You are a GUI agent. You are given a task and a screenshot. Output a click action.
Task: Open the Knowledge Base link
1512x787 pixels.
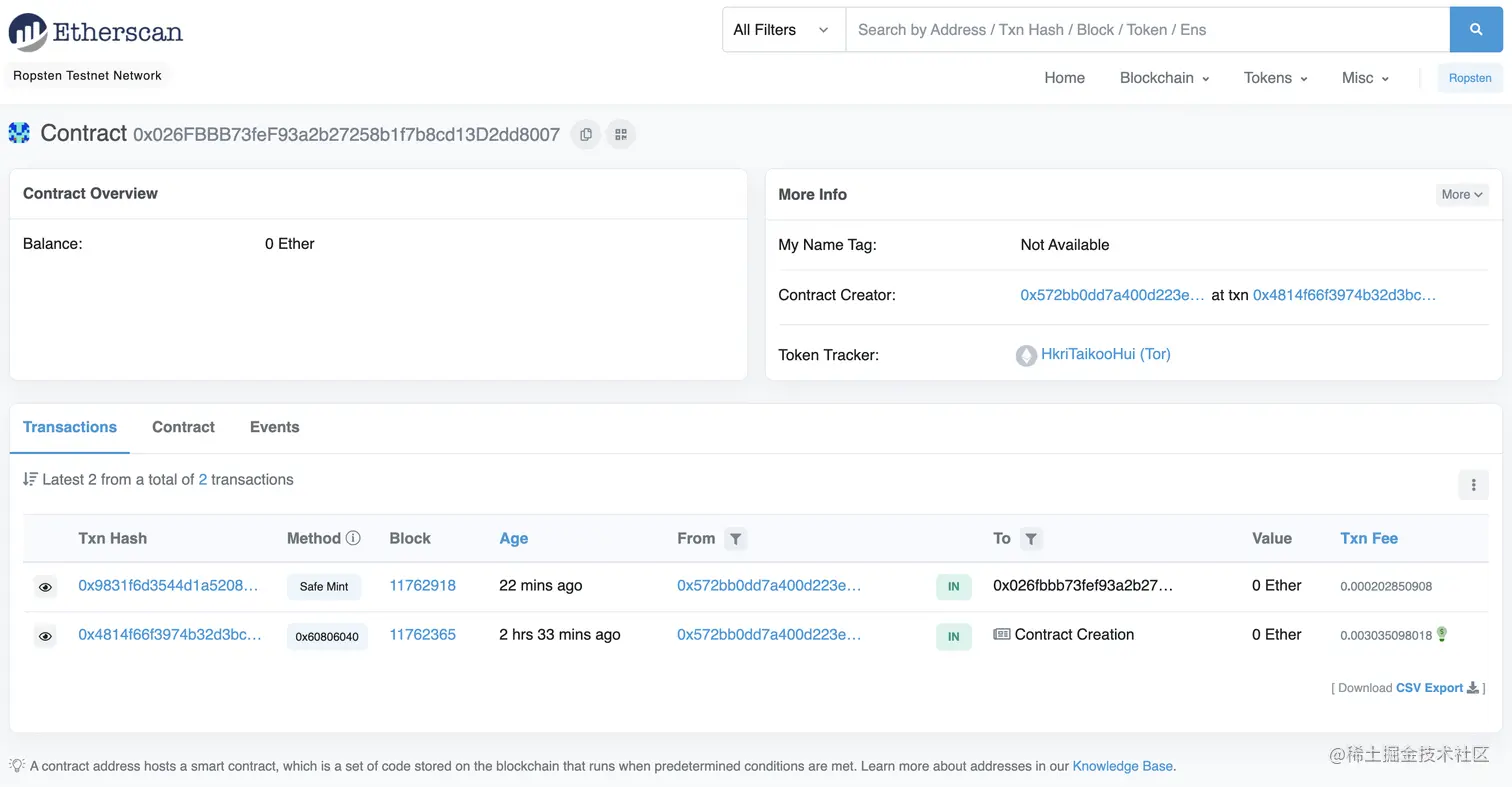click(1122, 766)
